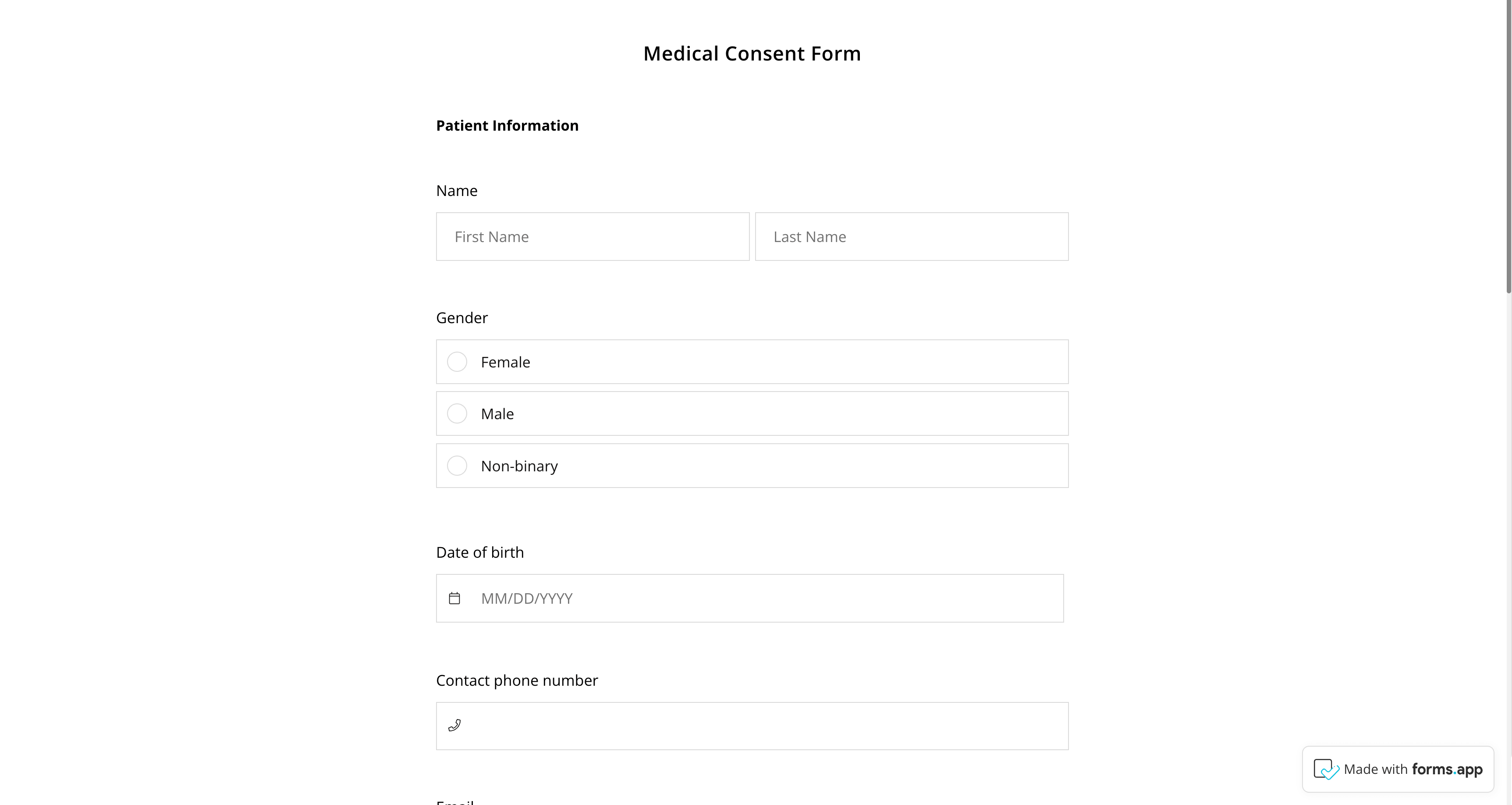This screenshot has width=1512, height=805.
Task: Click the vertical page scrollbar
Action: [x=1508, y=147]
